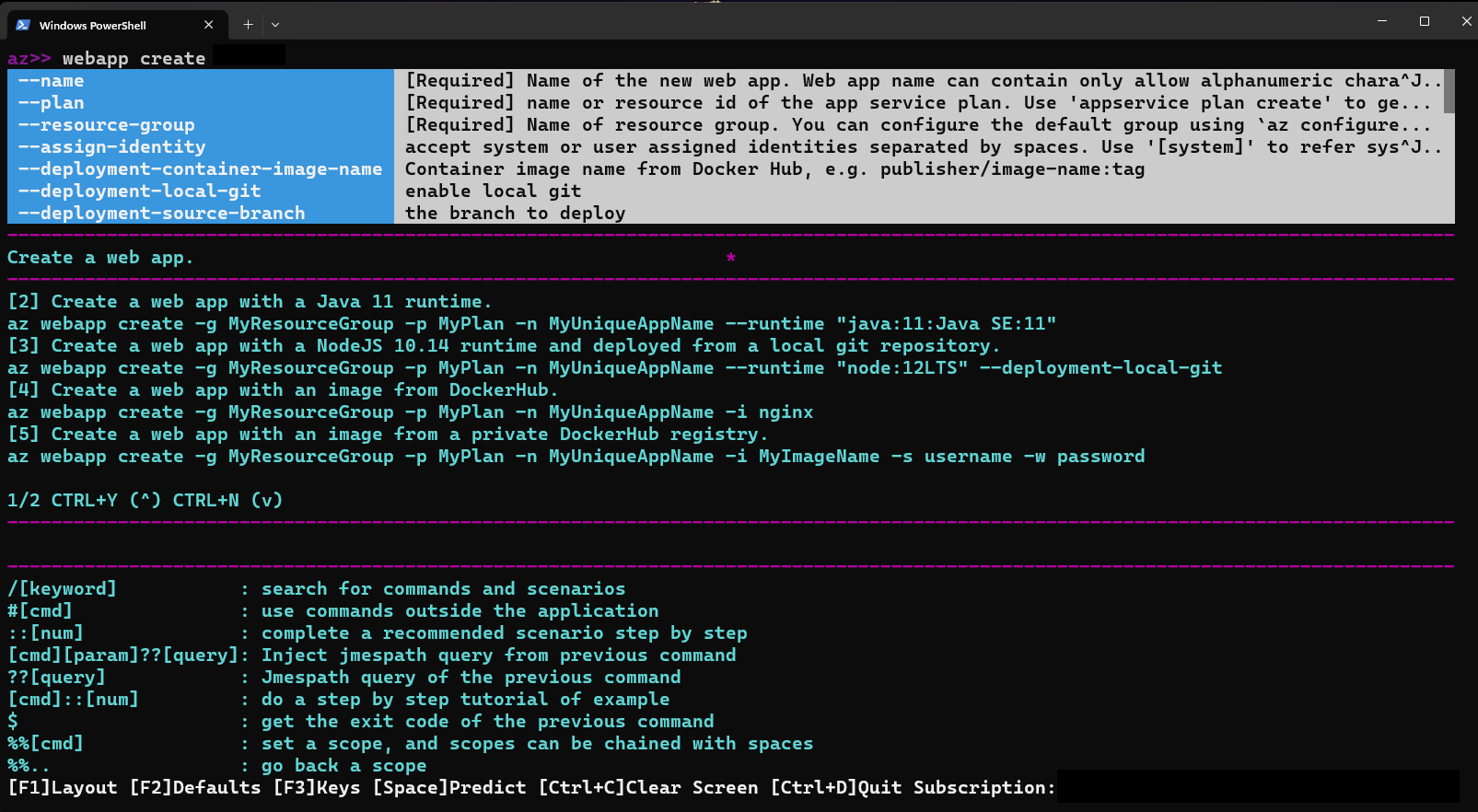Maximize the terminal window
This screenshot has height=812, width=1478.
pos(1424,21)
